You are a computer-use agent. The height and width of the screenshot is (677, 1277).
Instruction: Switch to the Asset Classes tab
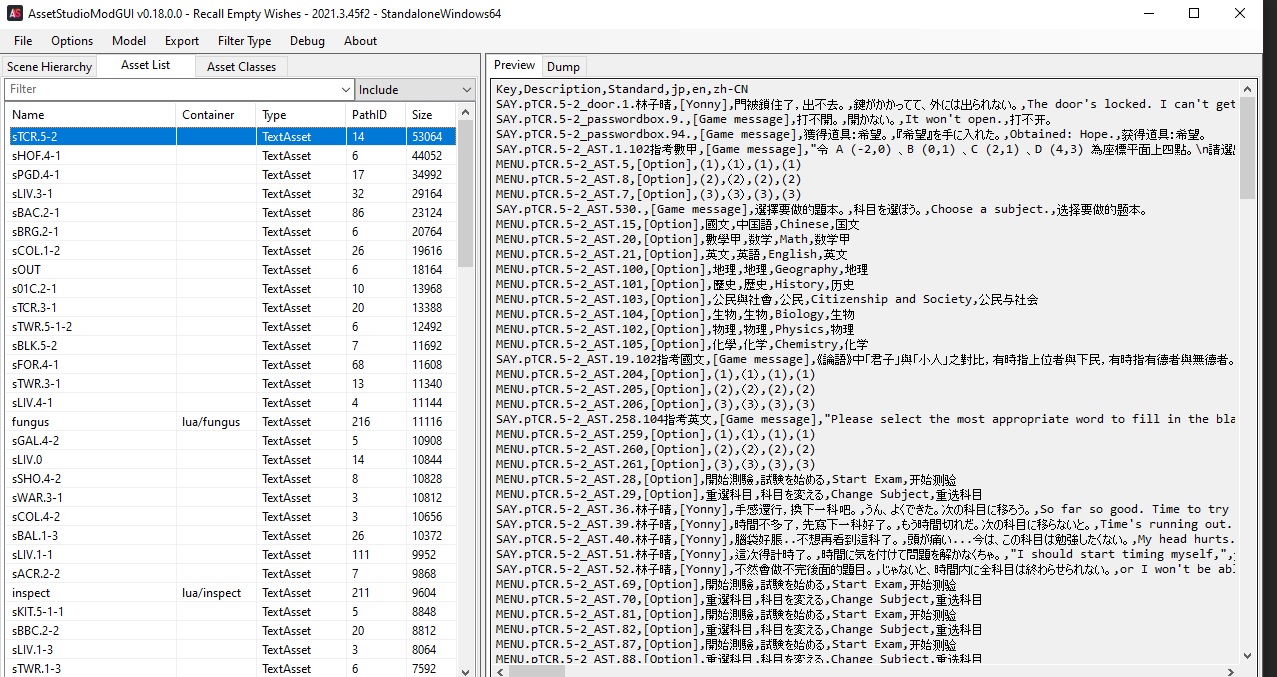(x=241, y=67)
